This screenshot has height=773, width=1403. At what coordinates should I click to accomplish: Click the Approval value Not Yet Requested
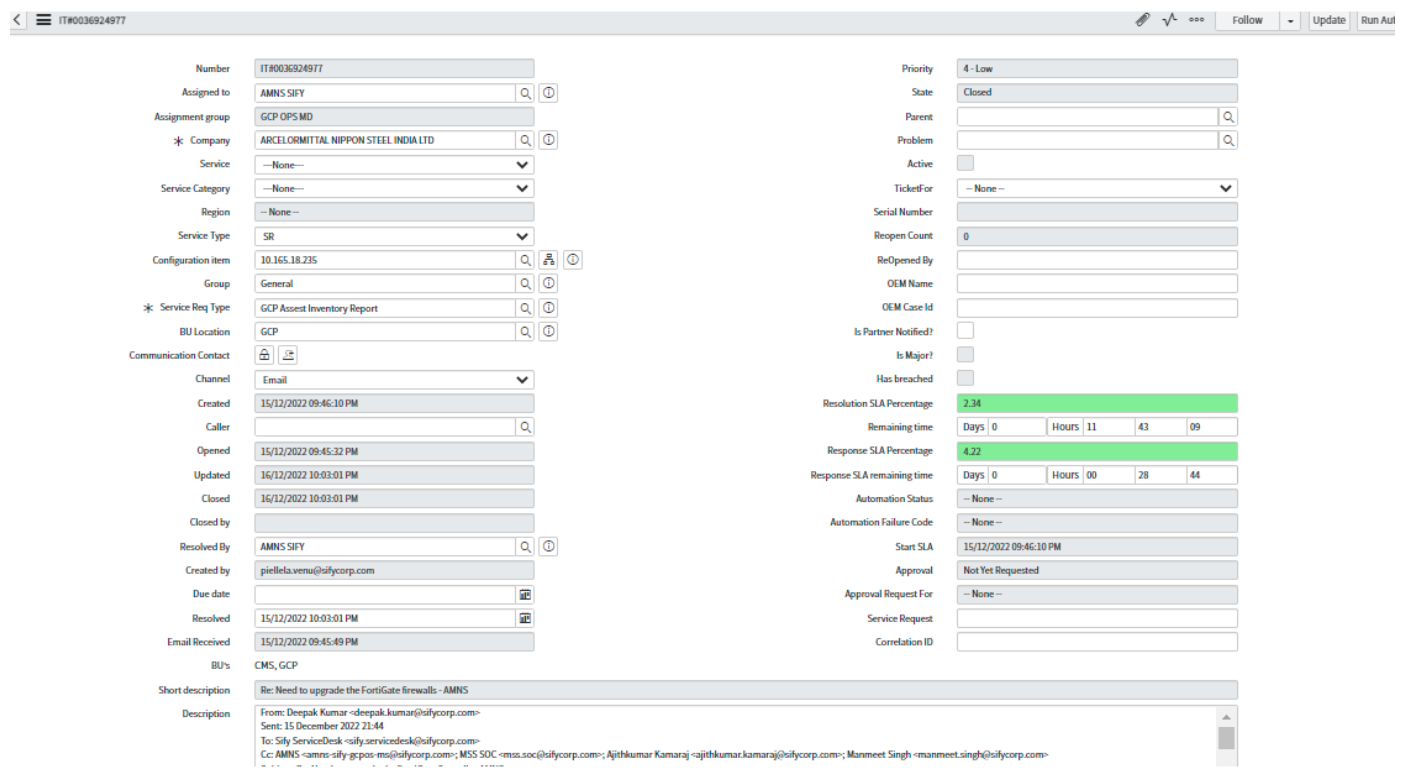pyautogui.click(x=1097, y=570)
